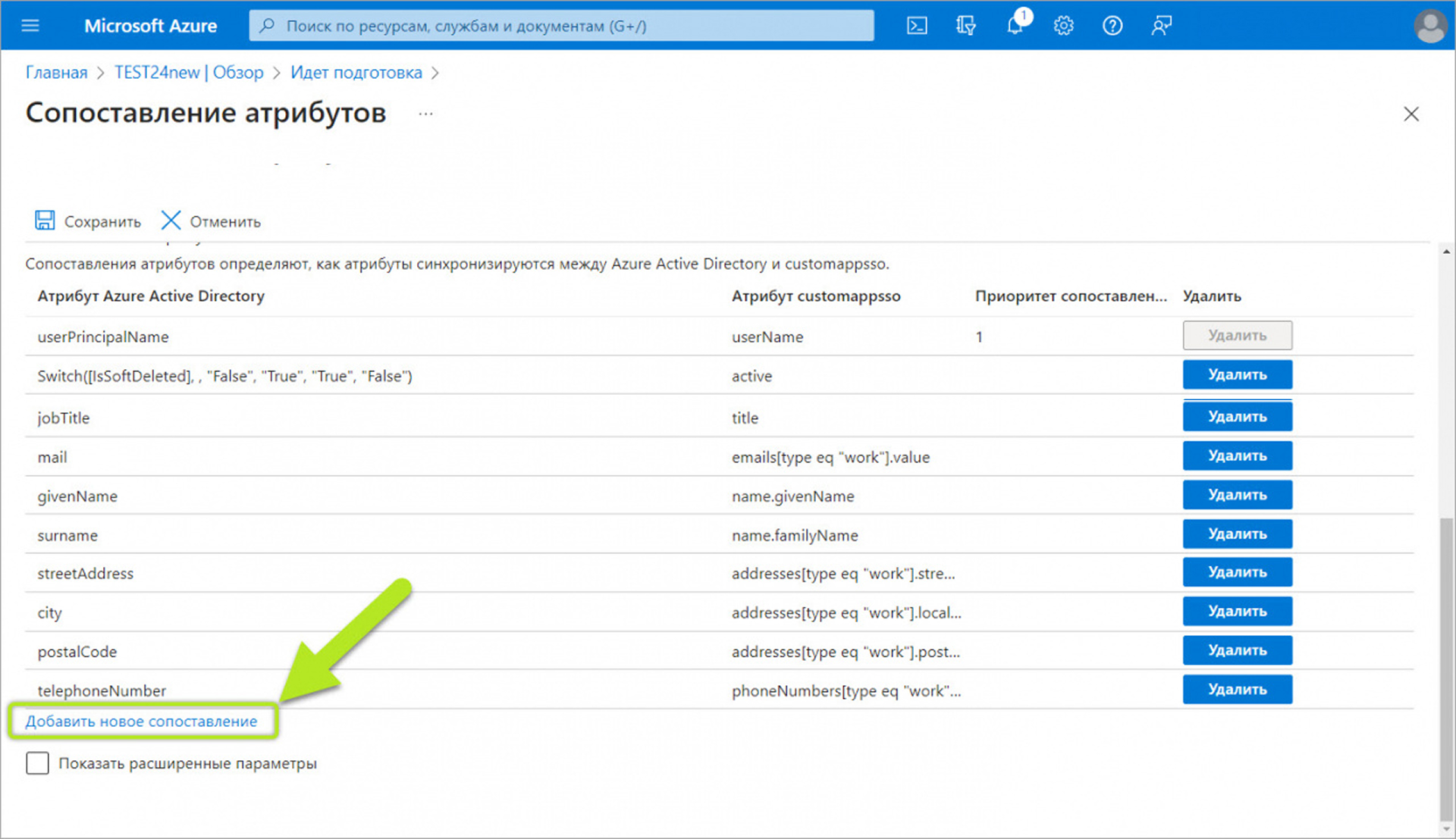Viewport: 1456px width, 839px height.
Task: Launch Cloud Shell from the header
Action: coord(917,26)
